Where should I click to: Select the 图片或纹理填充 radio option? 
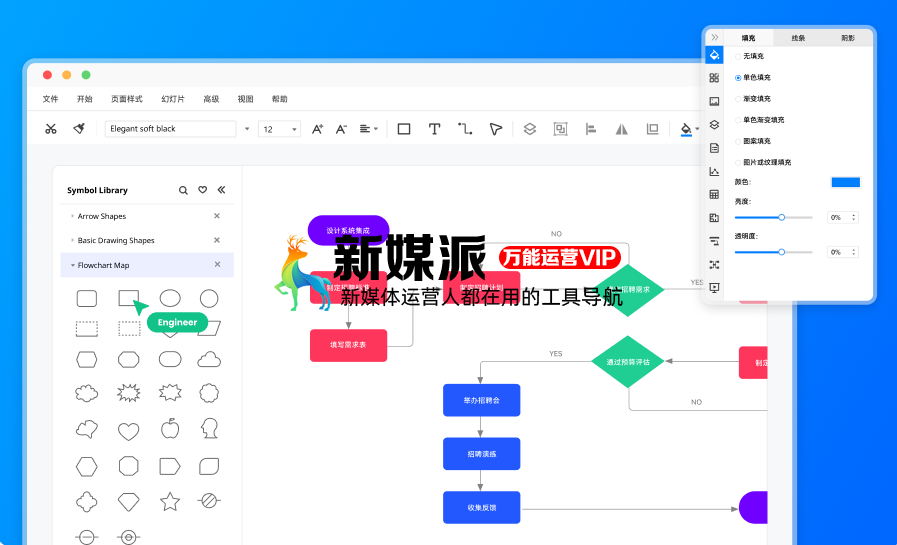tap(738, 162)
